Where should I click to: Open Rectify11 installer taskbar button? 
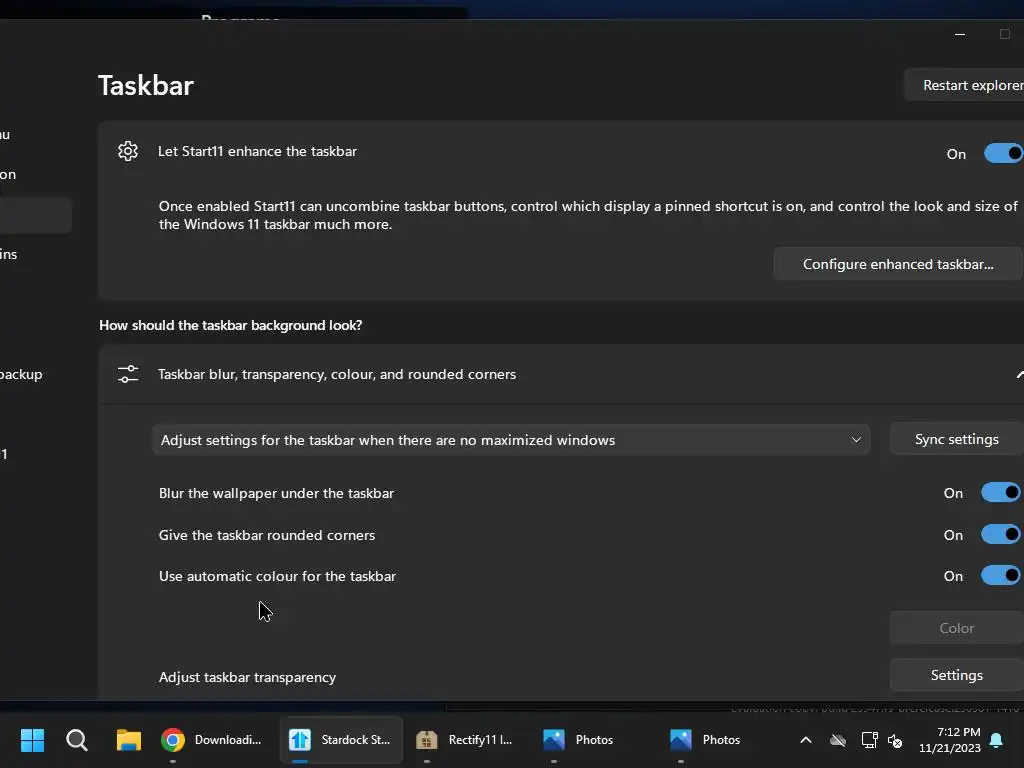coord(465,740)
